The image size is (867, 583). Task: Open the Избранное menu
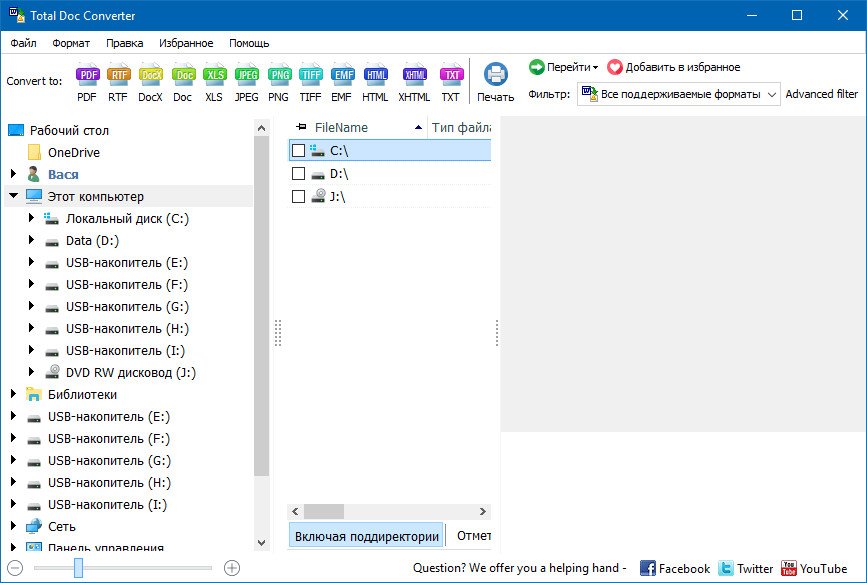click(187, 43)
